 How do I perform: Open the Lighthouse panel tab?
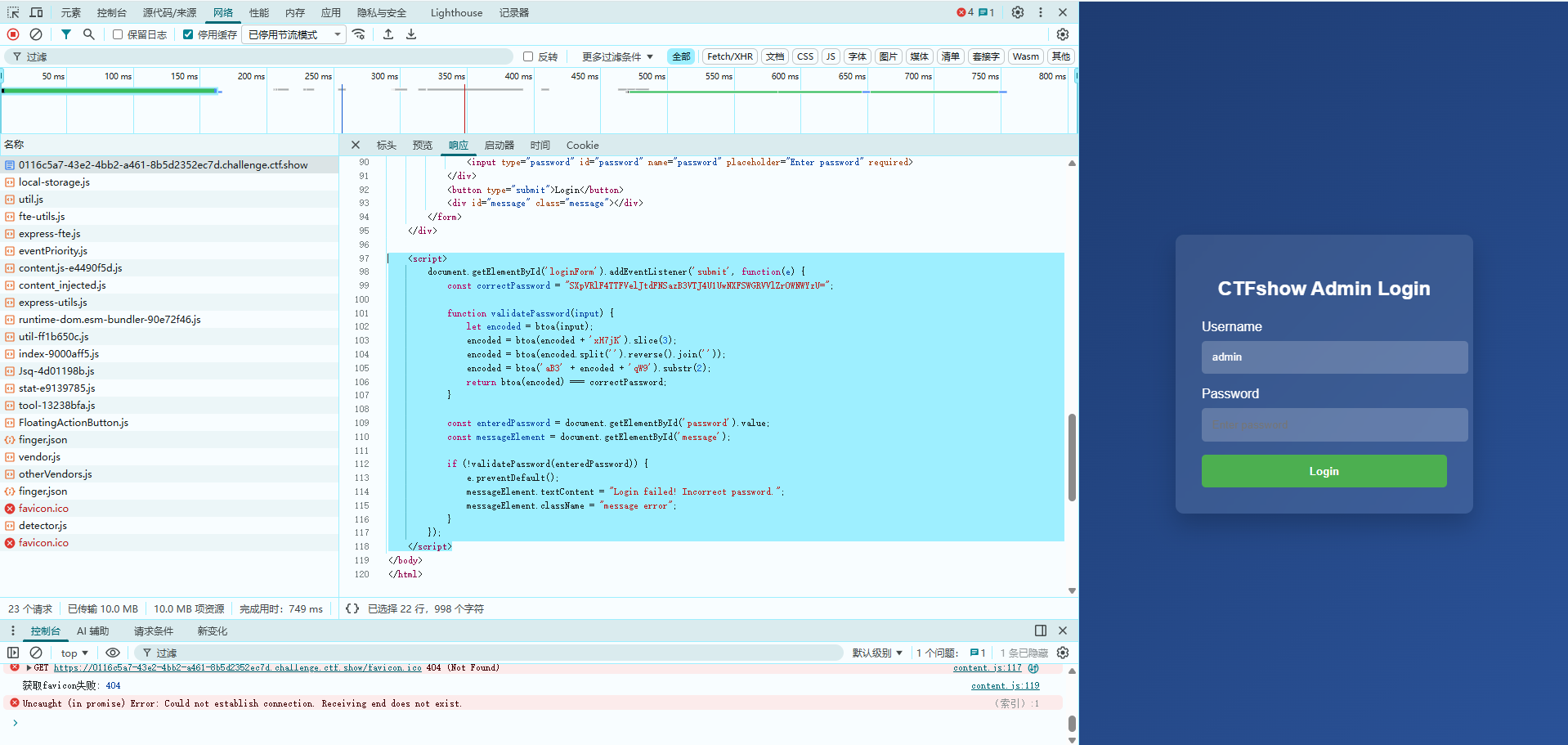pos(456,12)
